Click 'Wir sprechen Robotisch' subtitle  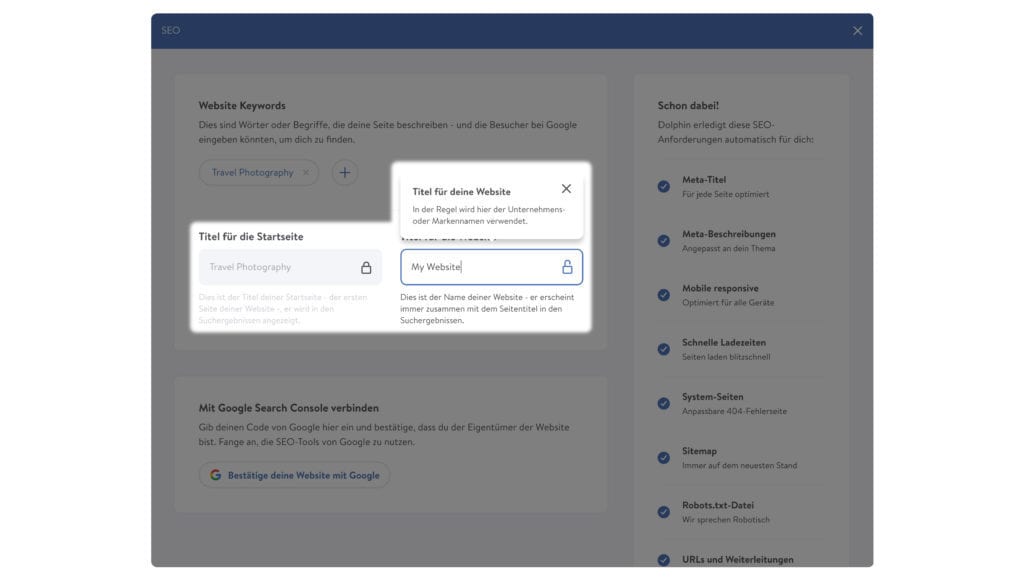(726, 520)
